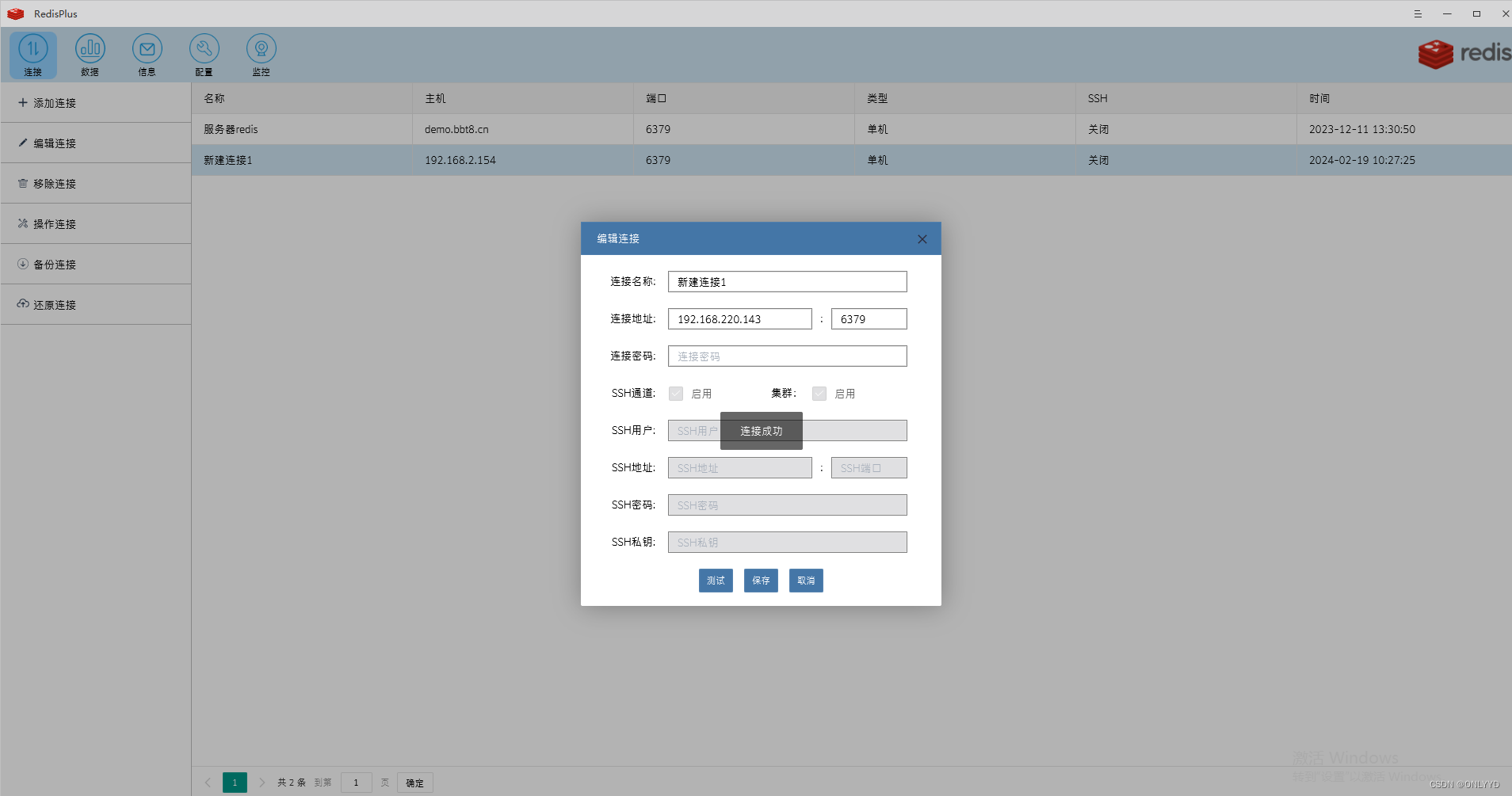Click the 连接名称 input field
Screen dimensions: 1512x796
tap(787, 282)
